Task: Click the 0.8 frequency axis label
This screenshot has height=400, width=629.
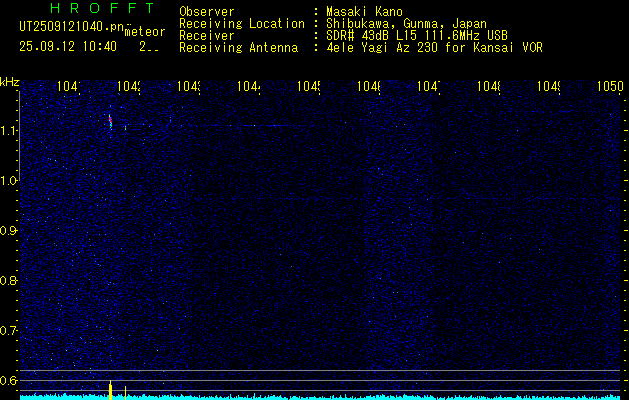Action: click(9, 280)
